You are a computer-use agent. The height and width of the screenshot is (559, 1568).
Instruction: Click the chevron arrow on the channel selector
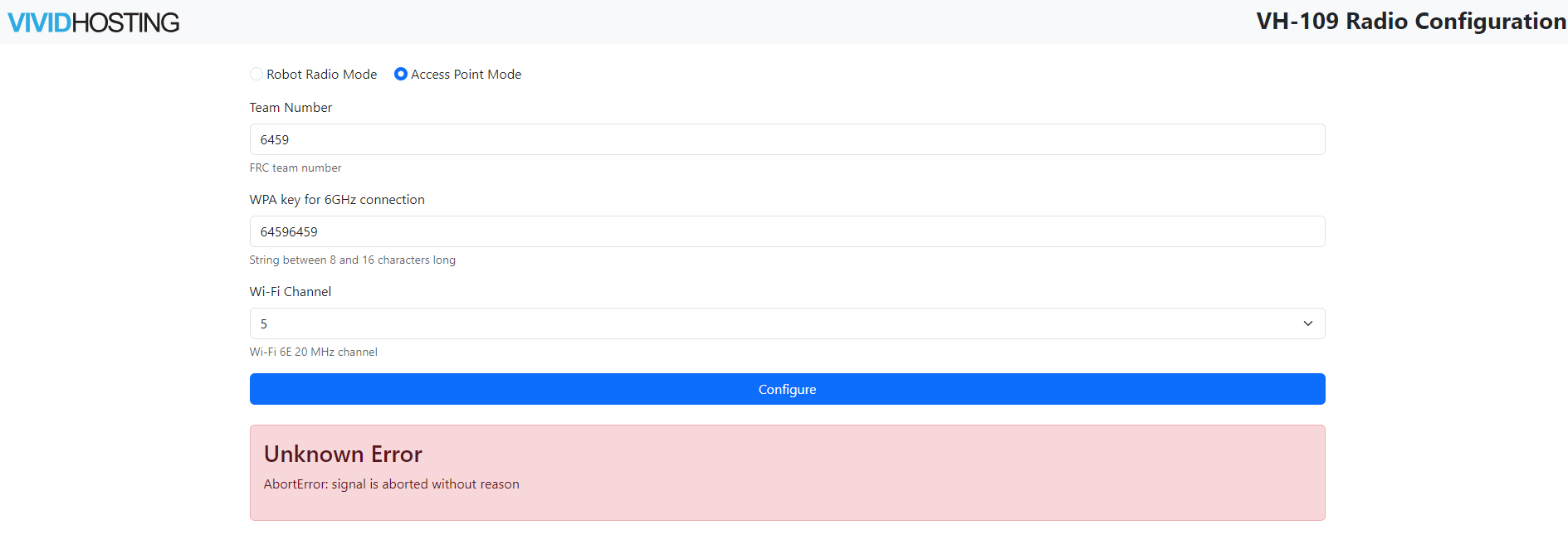[x=1307, y=323]
